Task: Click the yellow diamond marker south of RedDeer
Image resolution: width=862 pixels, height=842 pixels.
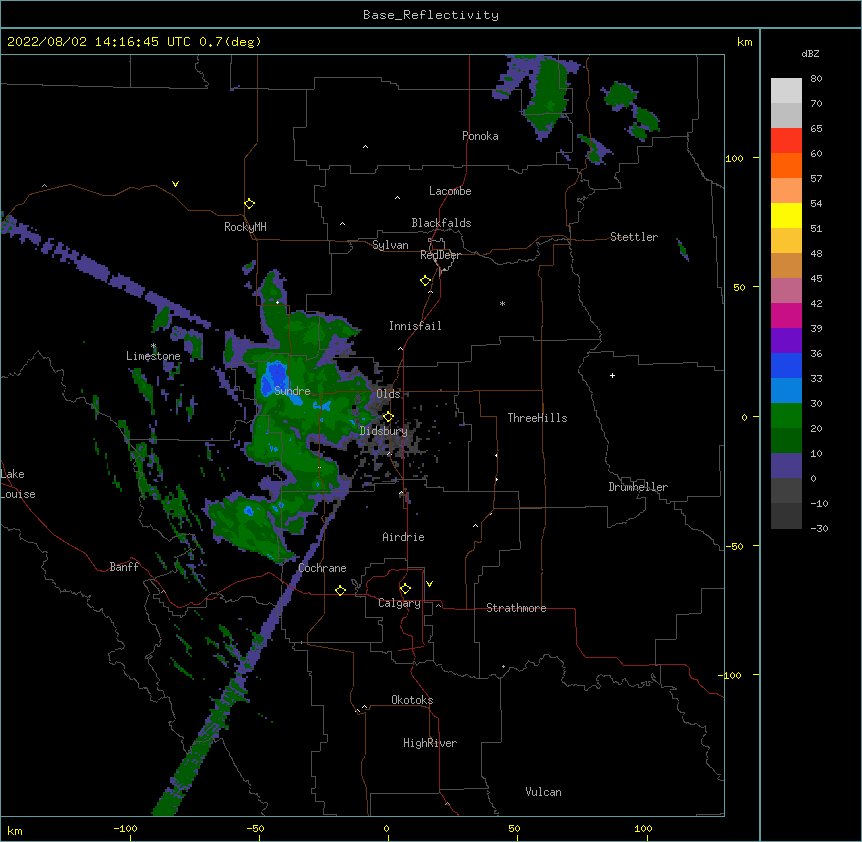Action: (426, 281)
